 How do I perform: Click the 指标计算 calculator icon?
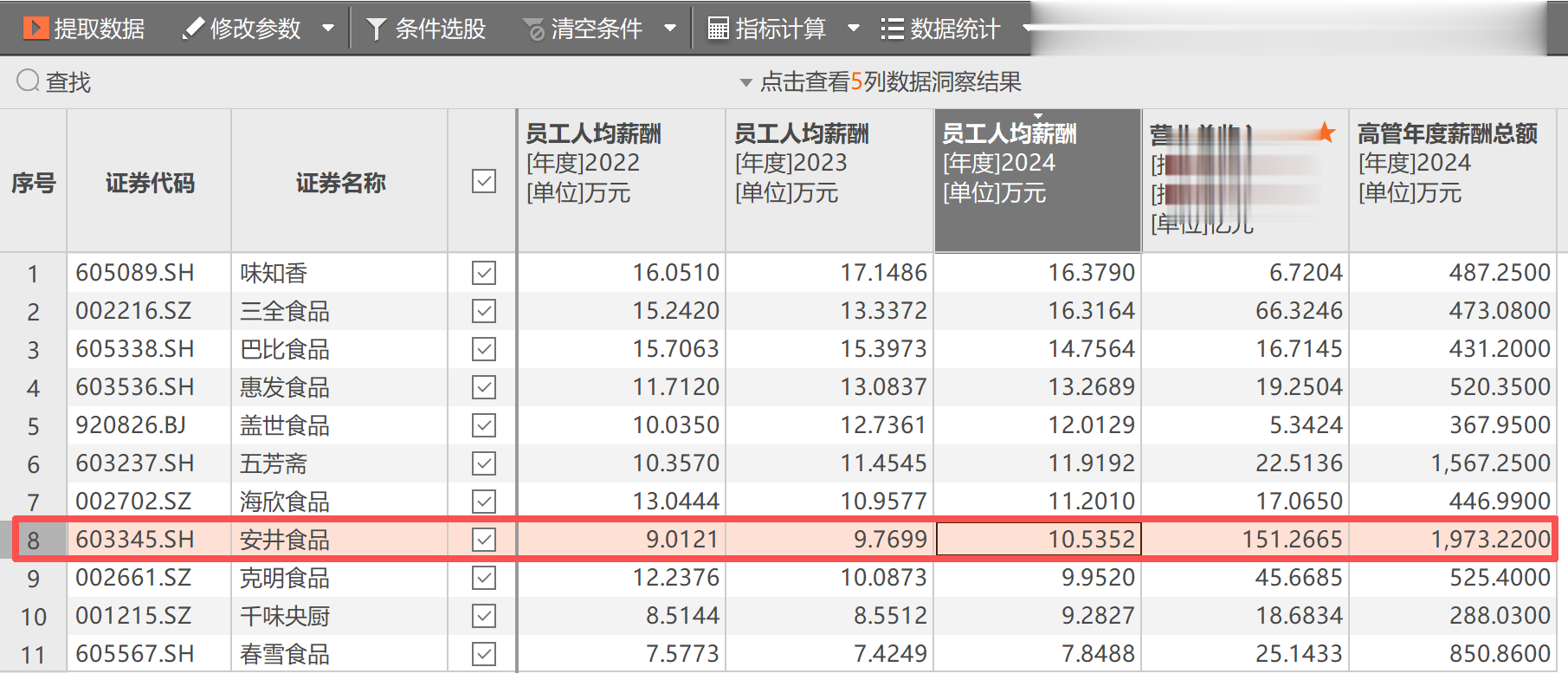coord(718,29)
